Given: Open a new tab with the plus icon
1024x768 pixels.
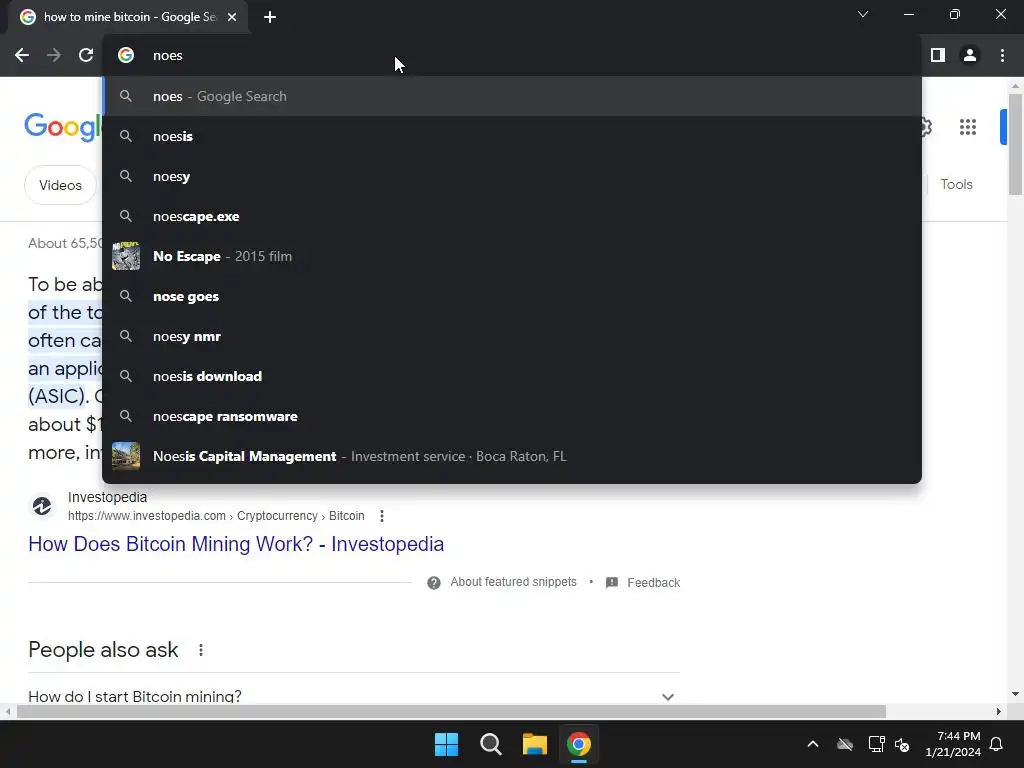Looking at the screenshot, I should (270, 17).
